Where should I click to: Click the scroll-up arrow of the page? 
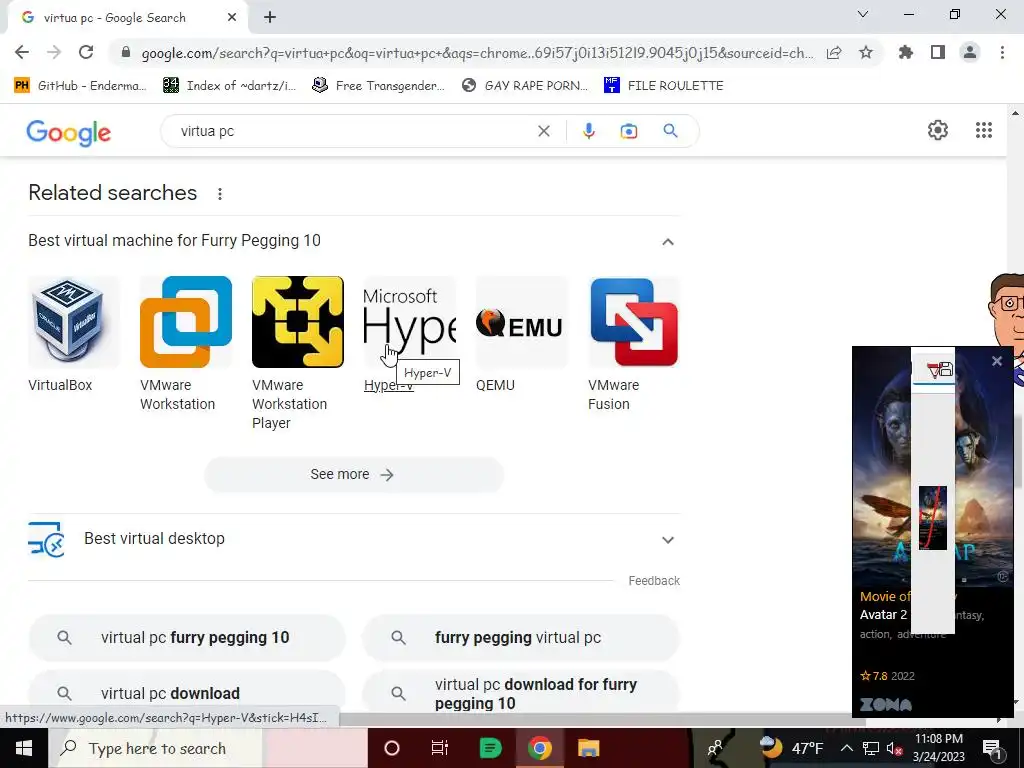pos(1015,113)
